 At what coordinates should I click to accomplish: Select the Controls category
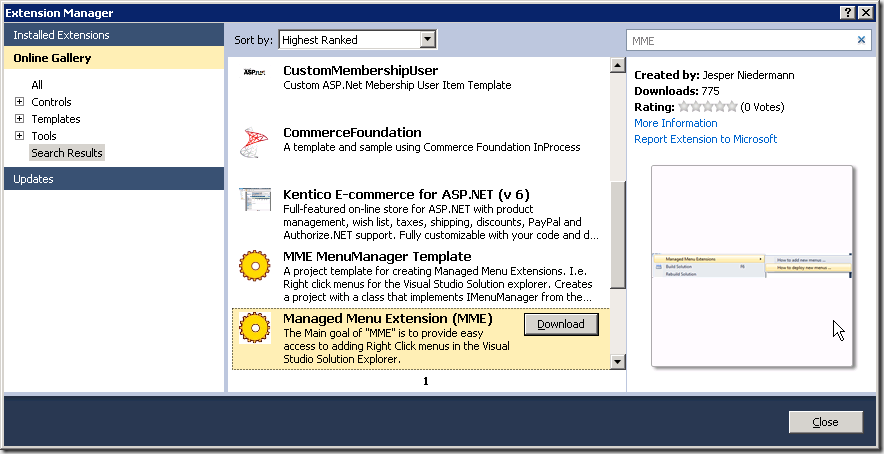click(51, 102)
